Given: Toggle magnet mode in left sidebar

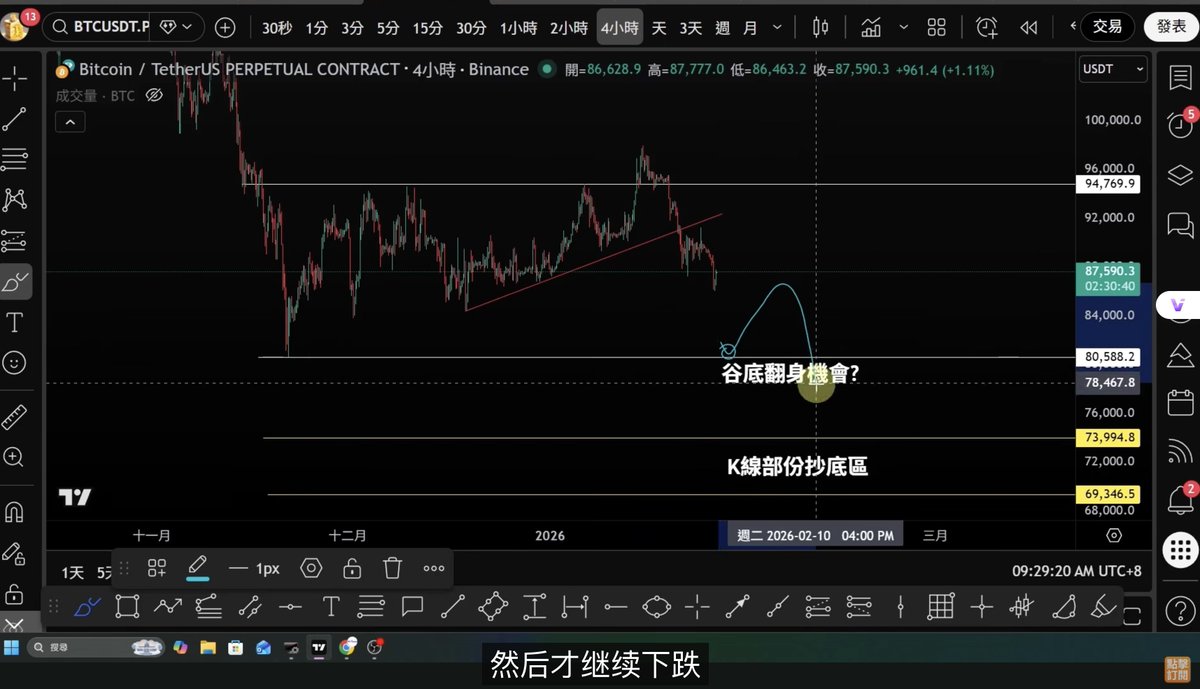Looking at the screenshot, I should 14,511.
